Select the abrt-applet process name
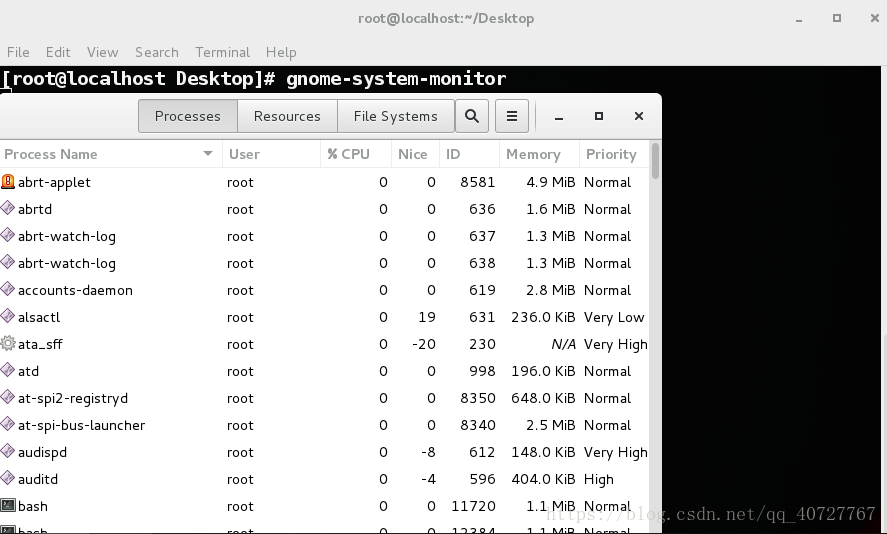The width and height of the screenshot is (887, 534). tap(54, 182)
